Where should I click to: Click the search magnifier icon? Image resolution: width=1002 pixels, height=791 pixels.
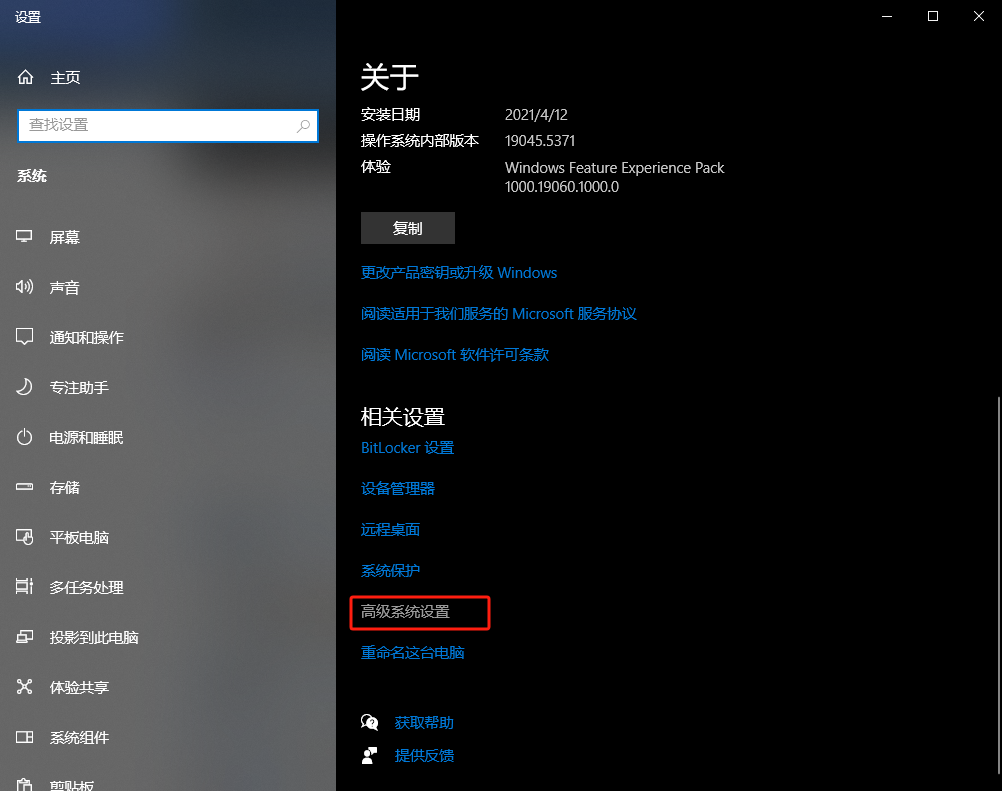pos(304,126)
